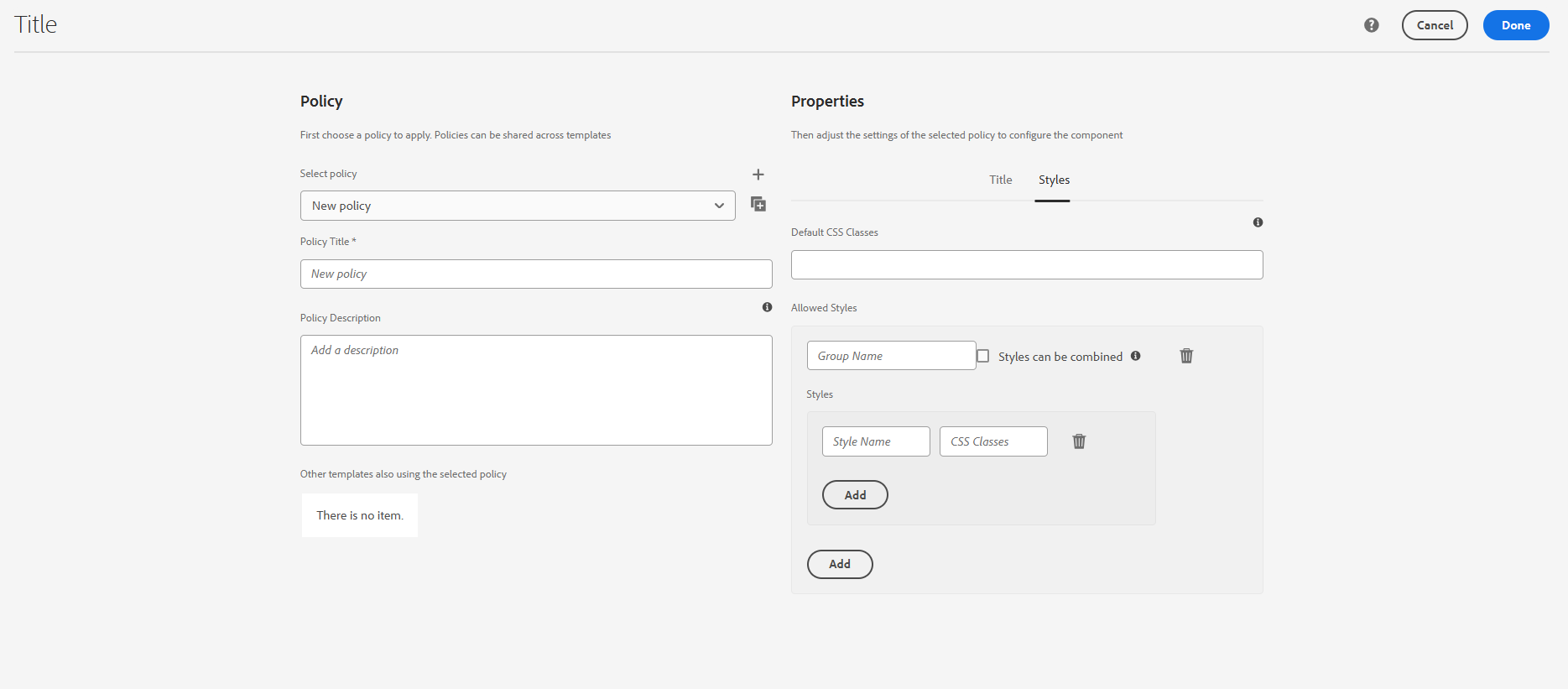Add a new style inside the group
The width and height of the screenshot is (1568, 689).
tap(854, 495)
